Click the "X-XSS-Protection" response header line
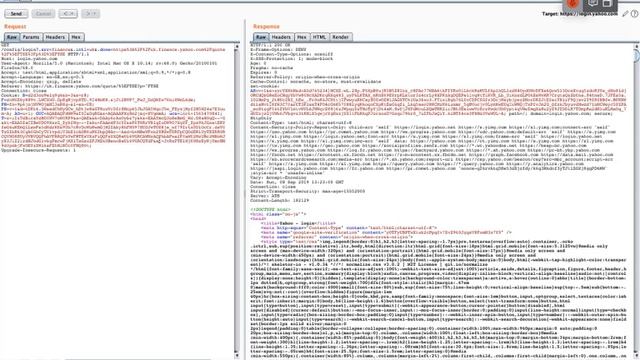Image resolution: width=640 pixels, height=360 pixels. (292, 58)
